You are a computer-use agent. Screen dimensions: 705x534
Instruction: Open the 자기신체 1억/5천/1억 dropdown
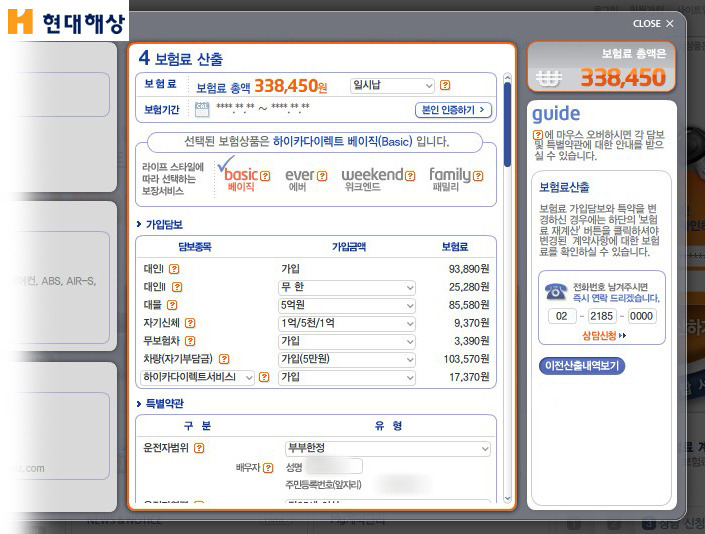(x=347, y=323)
